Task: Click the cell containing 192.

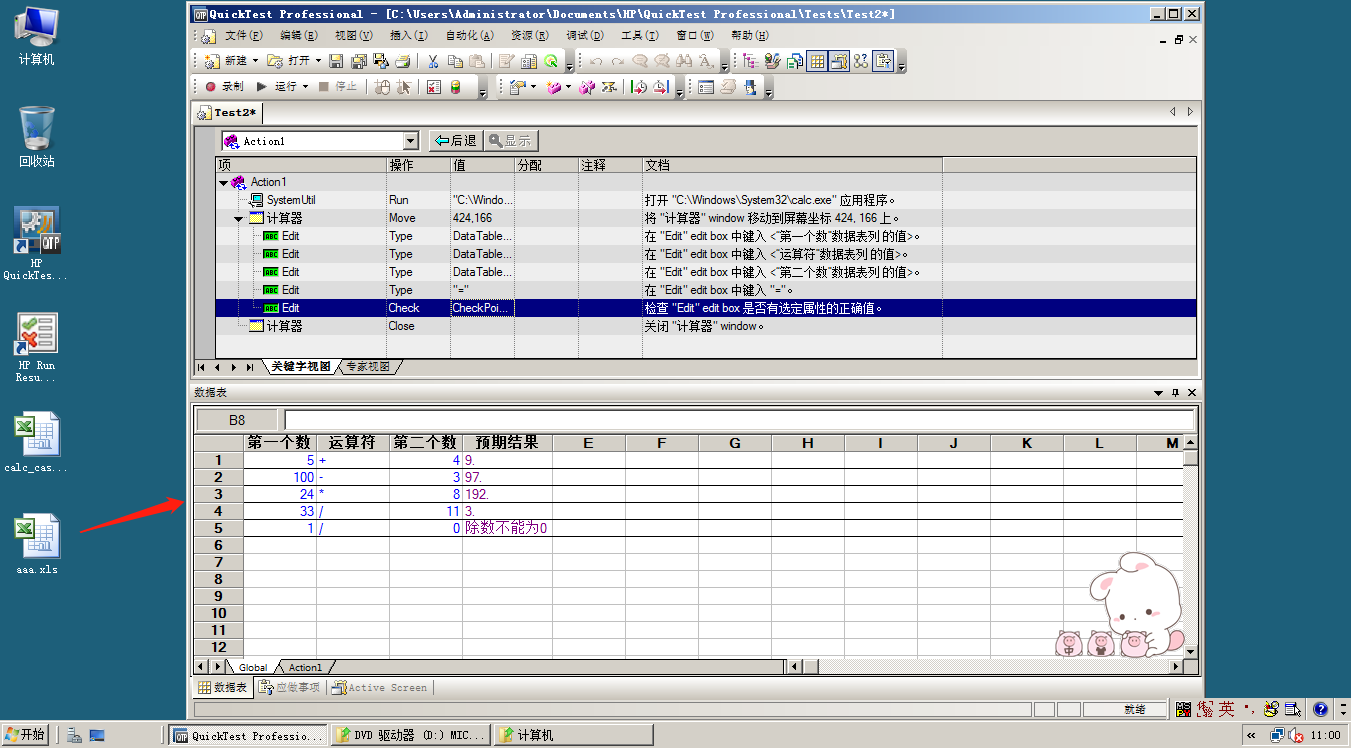Action: pyautogui.click(x=507, y=494)
